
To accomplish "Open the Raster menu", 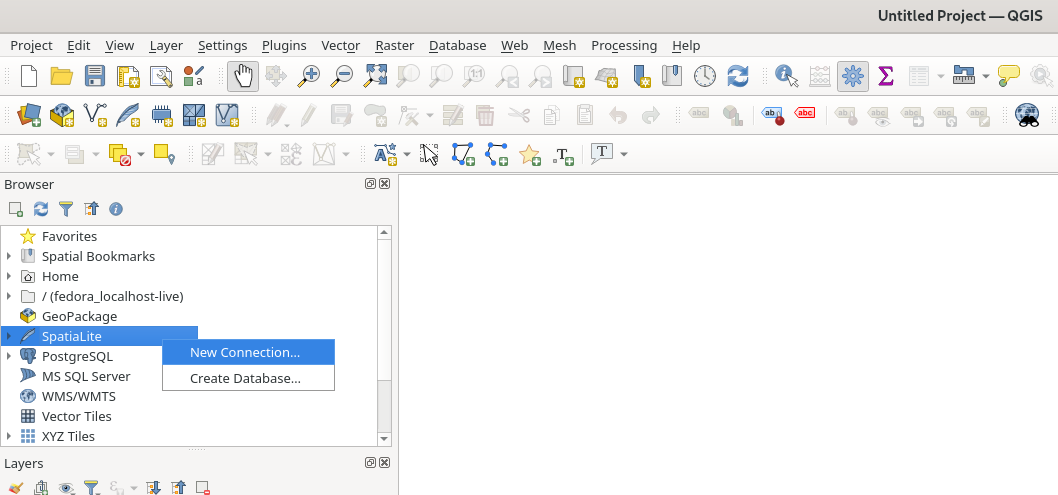I will coord(395,45).
